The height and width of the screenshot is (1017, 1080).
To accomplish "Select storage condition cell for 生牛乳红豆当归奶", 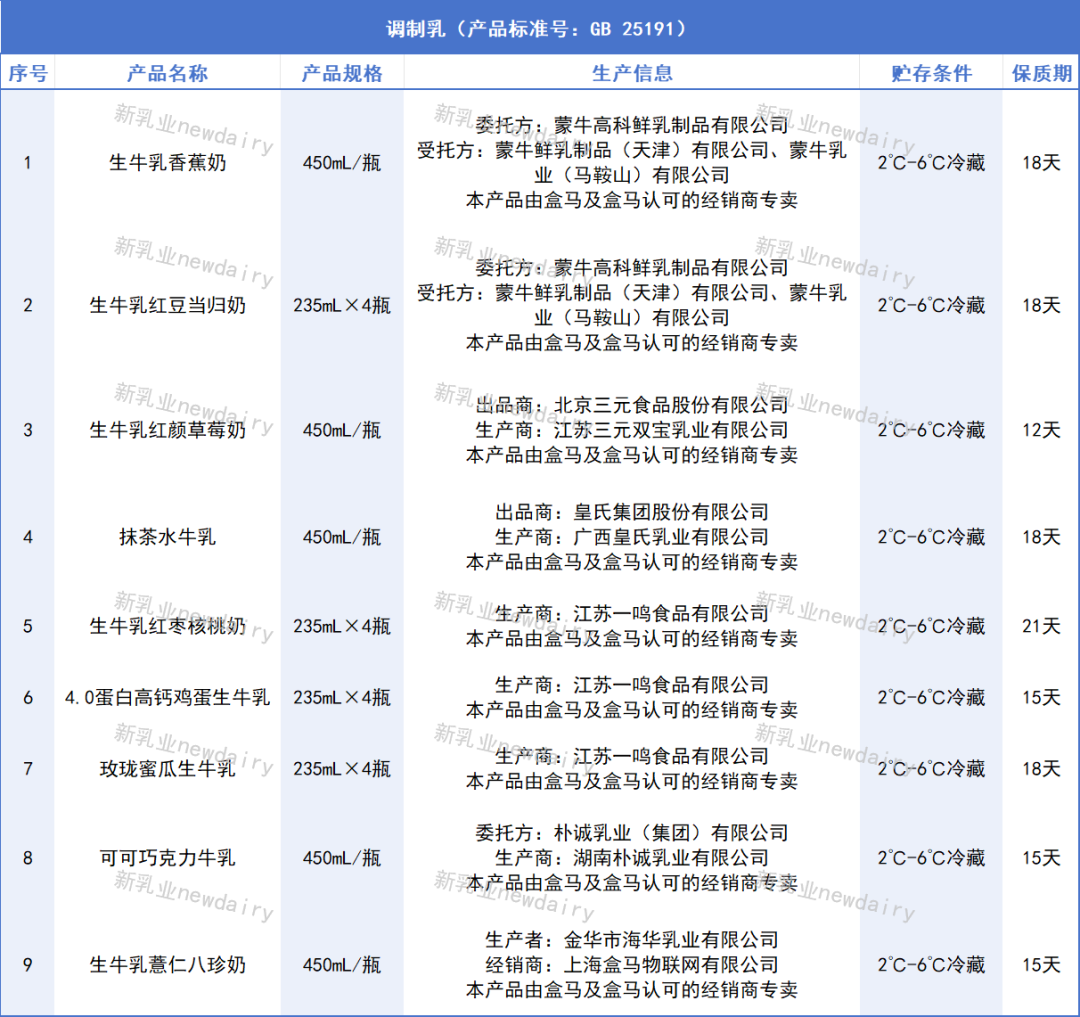I will (931, 305).
